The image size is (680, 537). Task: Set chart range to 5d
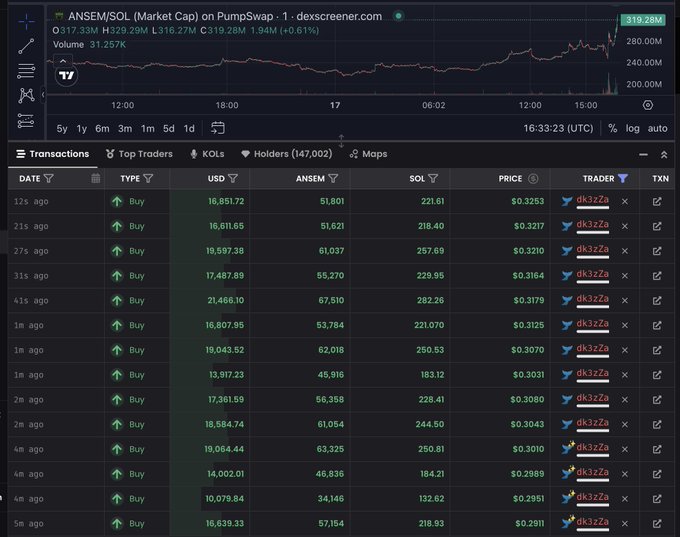(169, 129)
